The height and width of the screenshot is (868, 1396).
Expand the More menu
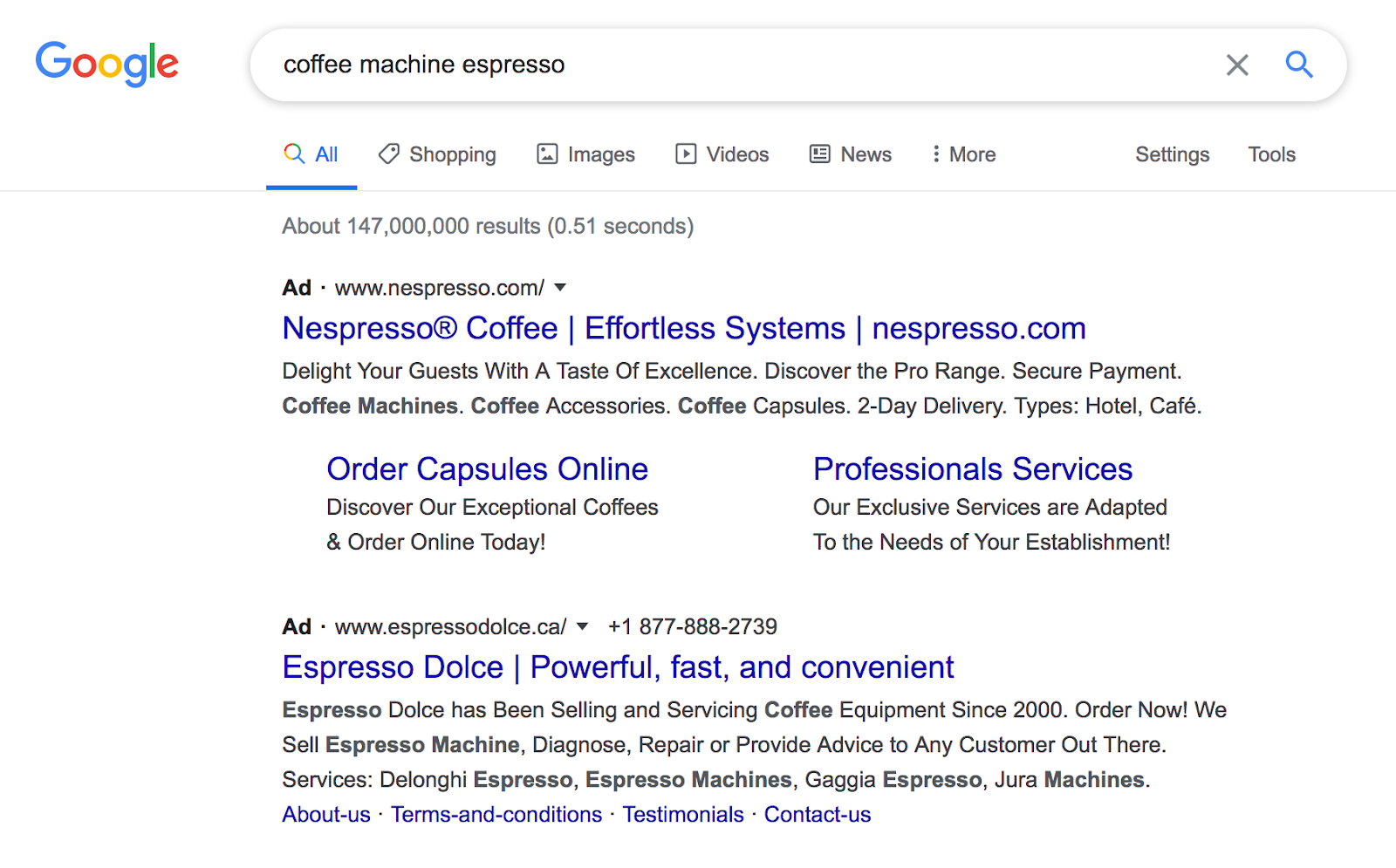(x=964, y=154)
